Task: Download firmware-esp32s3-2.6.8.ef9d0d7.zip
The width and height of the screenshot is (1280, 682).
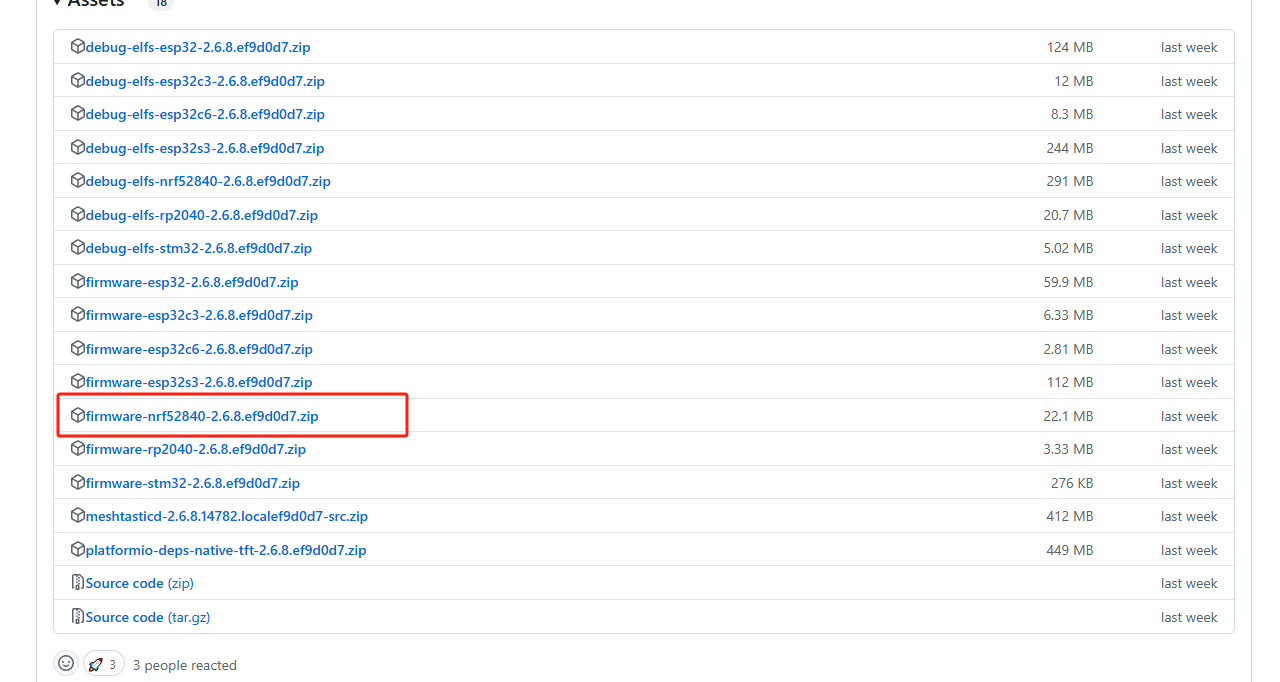Action: (199, 382)
